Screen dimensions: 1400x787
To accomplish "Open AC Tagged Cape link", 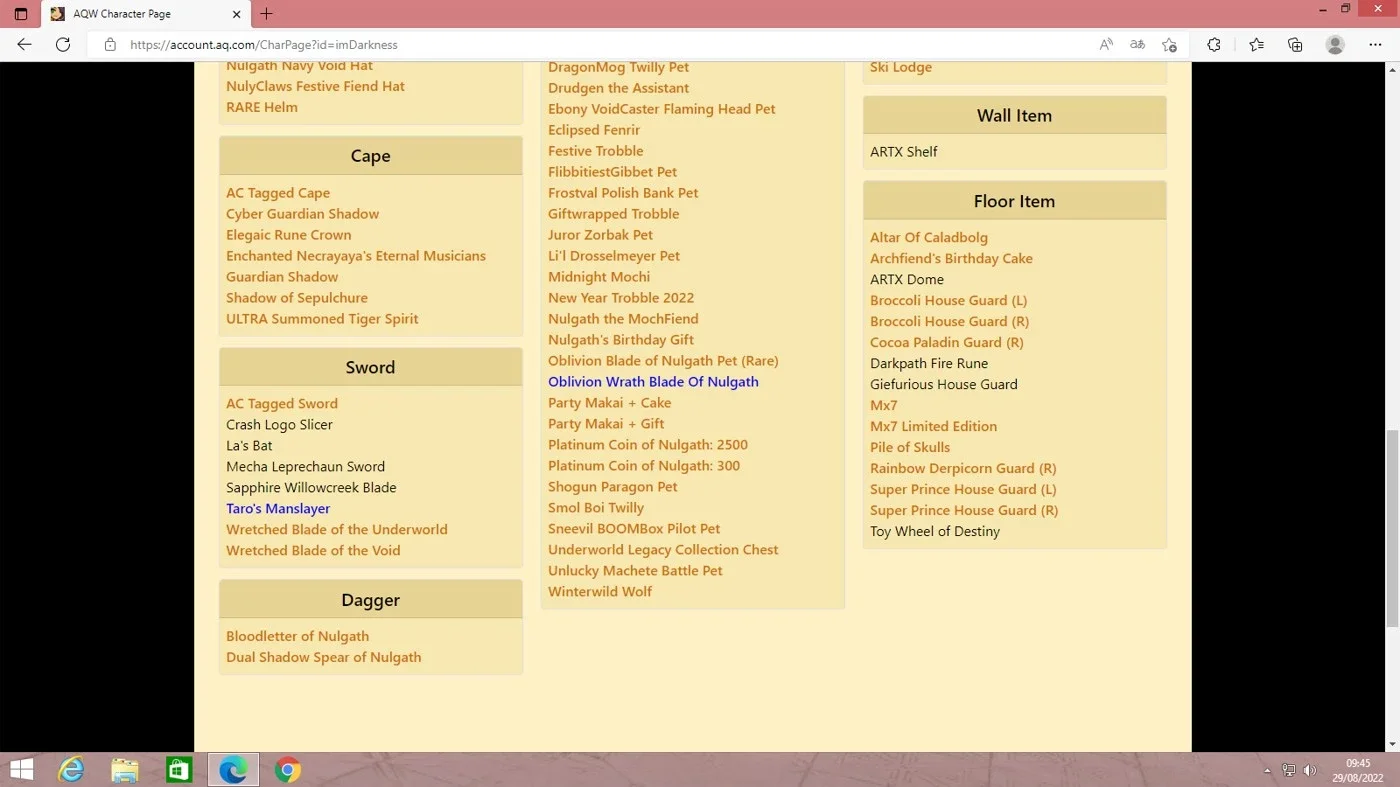I will click(278, 193).
